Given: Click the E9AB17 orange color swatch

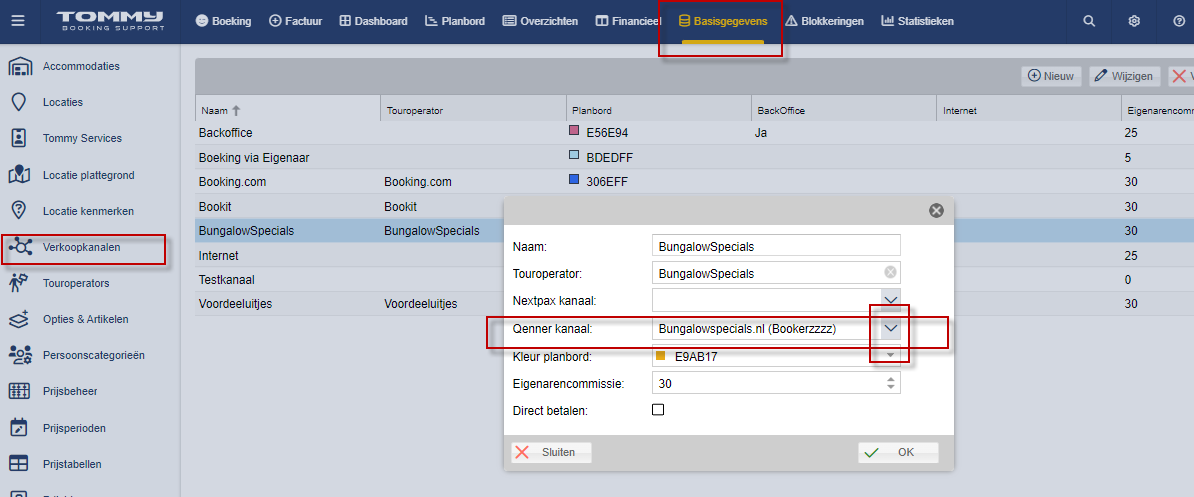Looking at the screenshot, I should coord(660,355).
